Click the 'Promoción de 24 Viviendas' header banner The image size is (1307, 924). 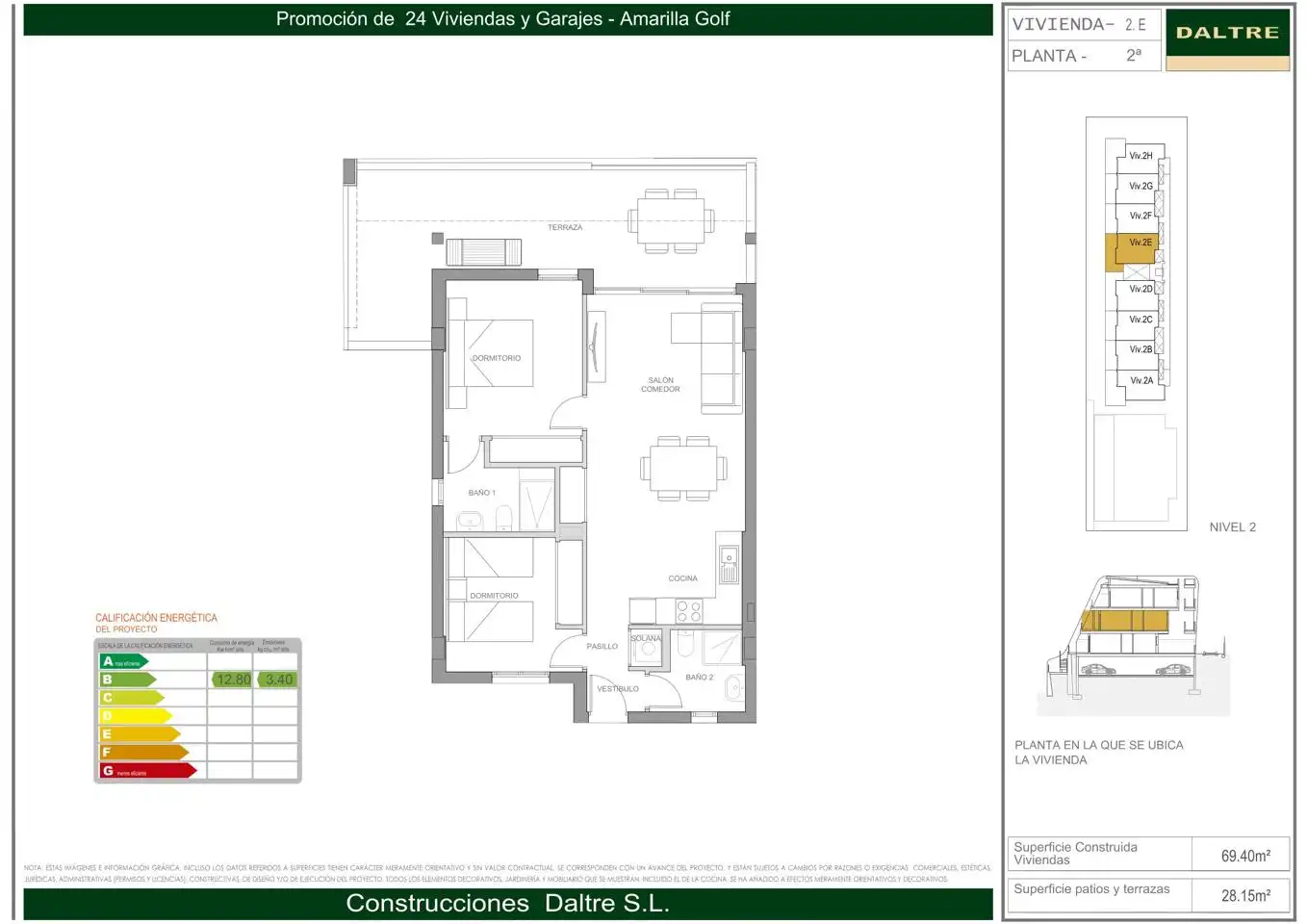point(507,19)
